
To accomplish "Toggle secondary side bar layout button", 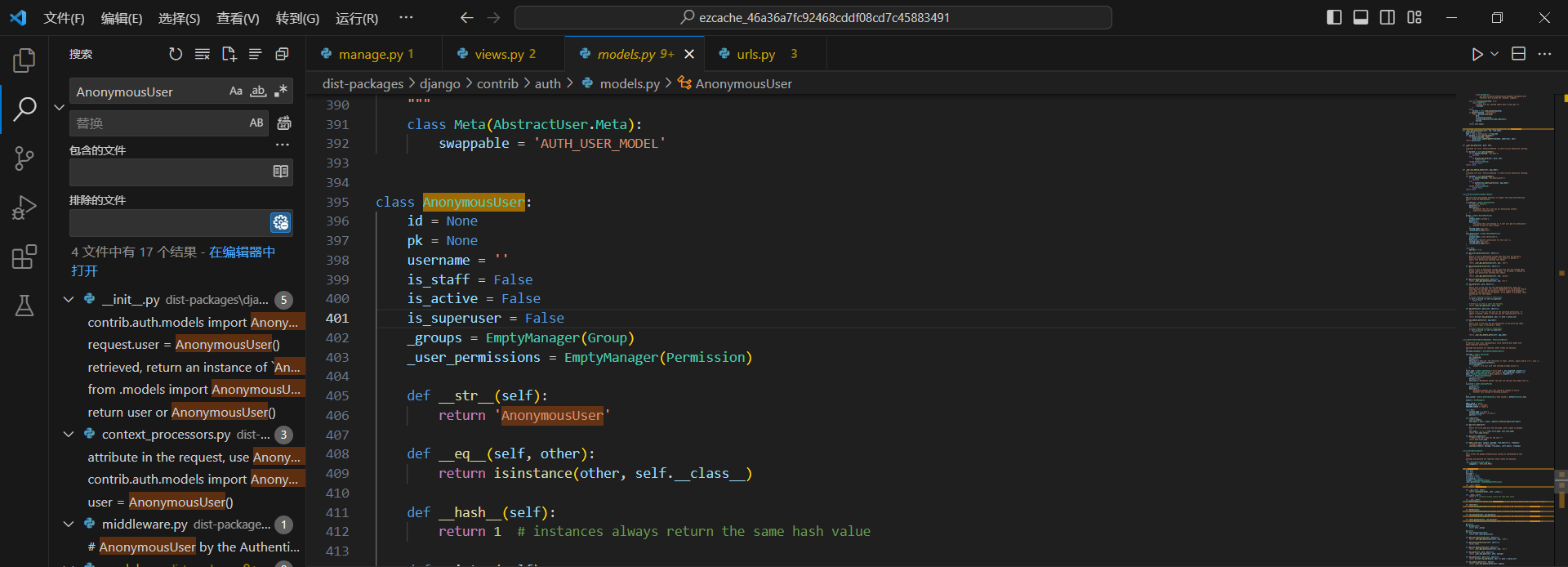I will click(x=1388, y=17).
